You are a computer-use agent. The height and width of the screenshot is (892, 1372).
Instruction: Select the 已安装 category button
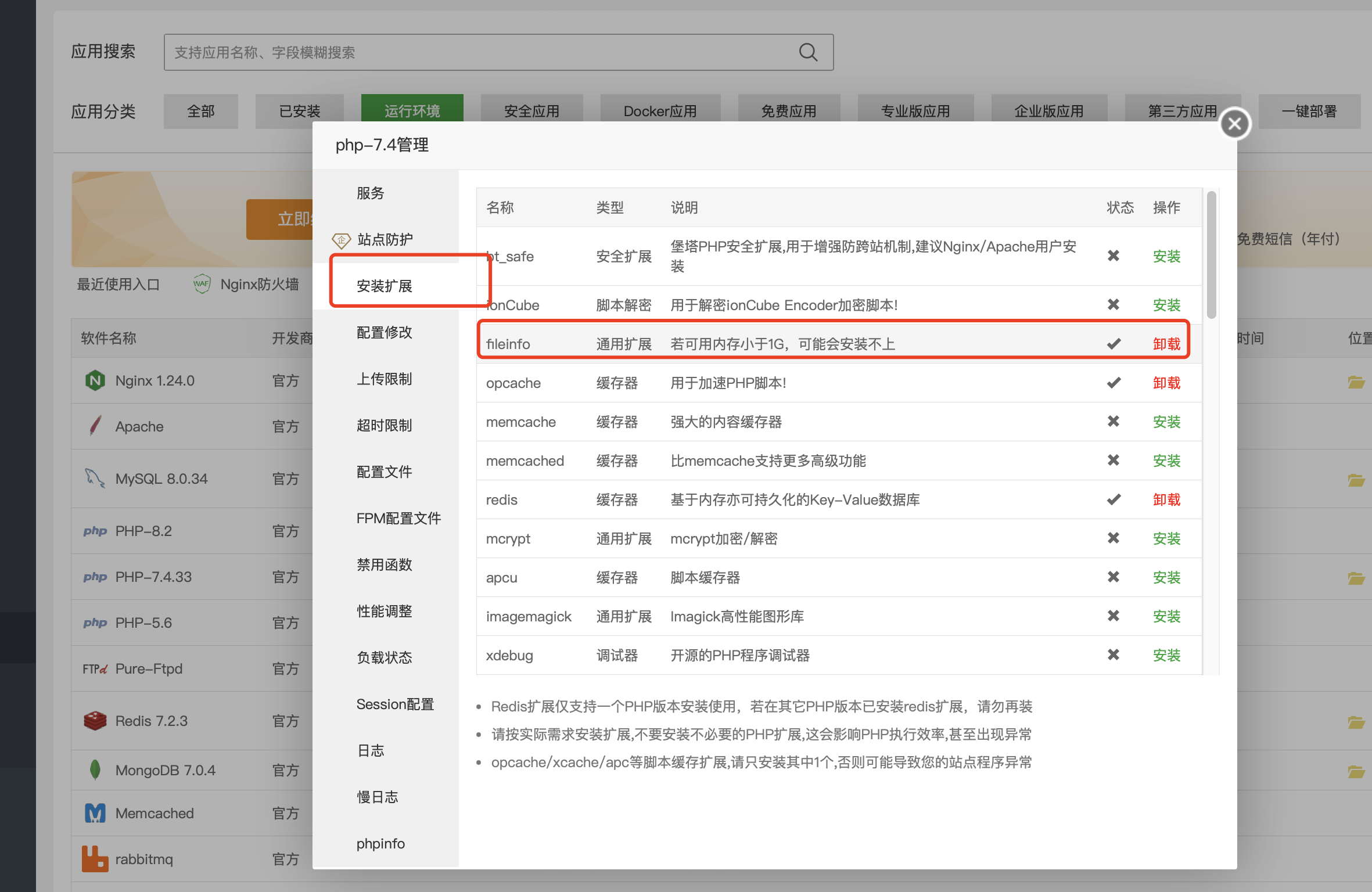point(300,111)
